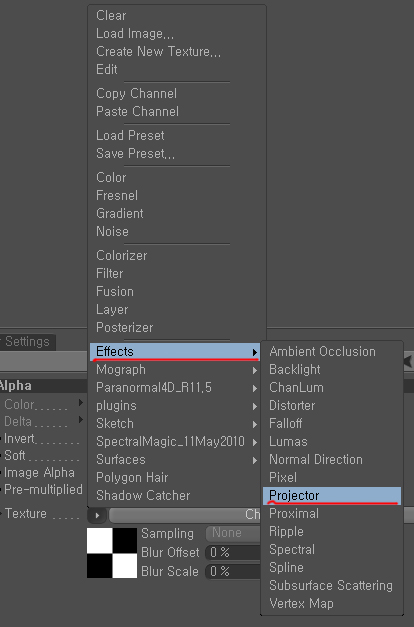
Task: Select Projector from Effects submenu
Action: click(x=332, y=496)
